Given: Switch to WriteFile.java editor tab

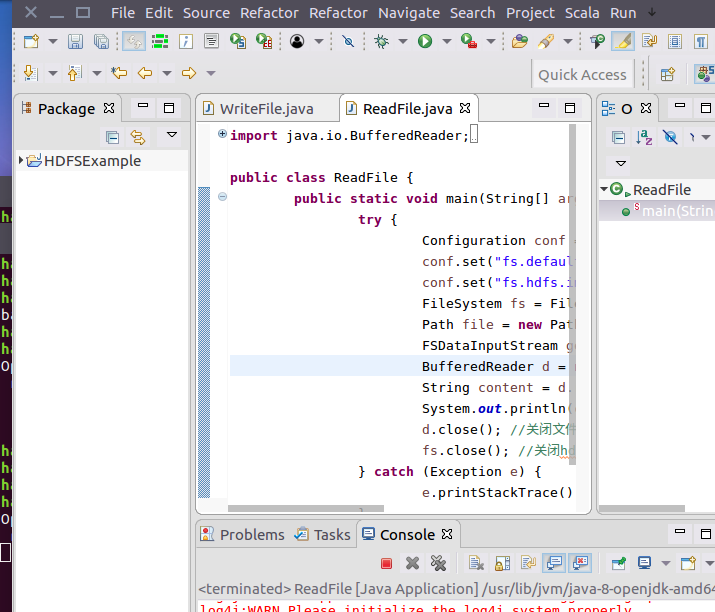Looking at the screenshot, I should tap(266, 109).
